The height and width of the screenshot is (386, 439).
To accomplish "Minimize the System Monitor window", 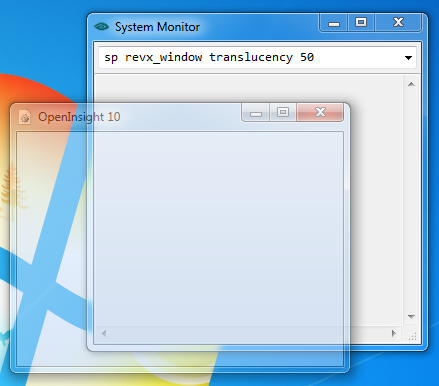I will [334, 23].
